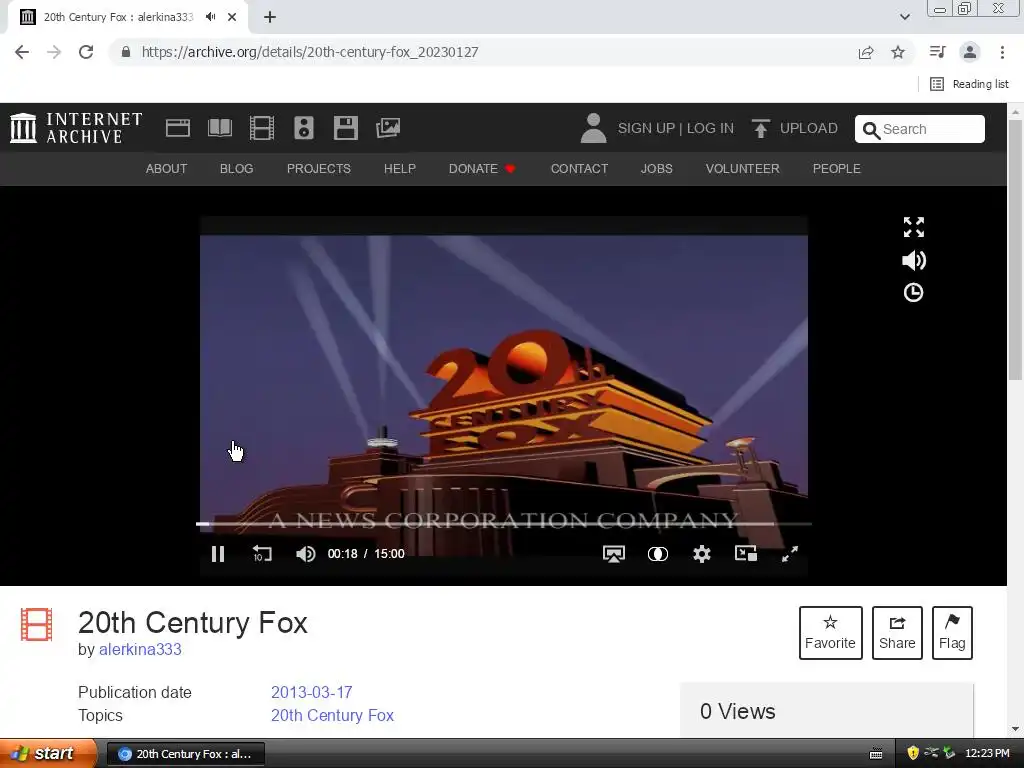
Task: Click the Flag button
Action: 952,633
